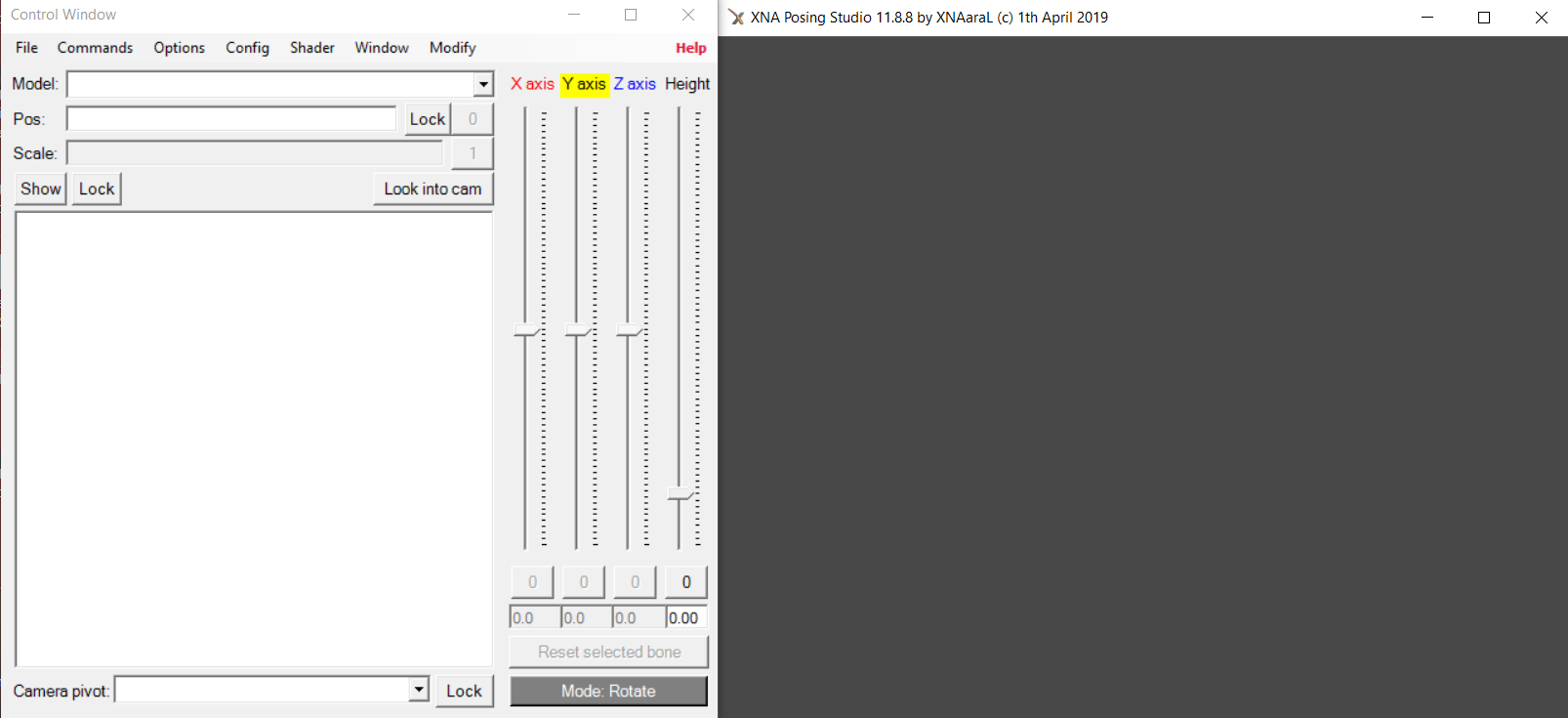Select the Z axis label
This screenshot has width=1568, height=718.
click(x=635, y=84)
